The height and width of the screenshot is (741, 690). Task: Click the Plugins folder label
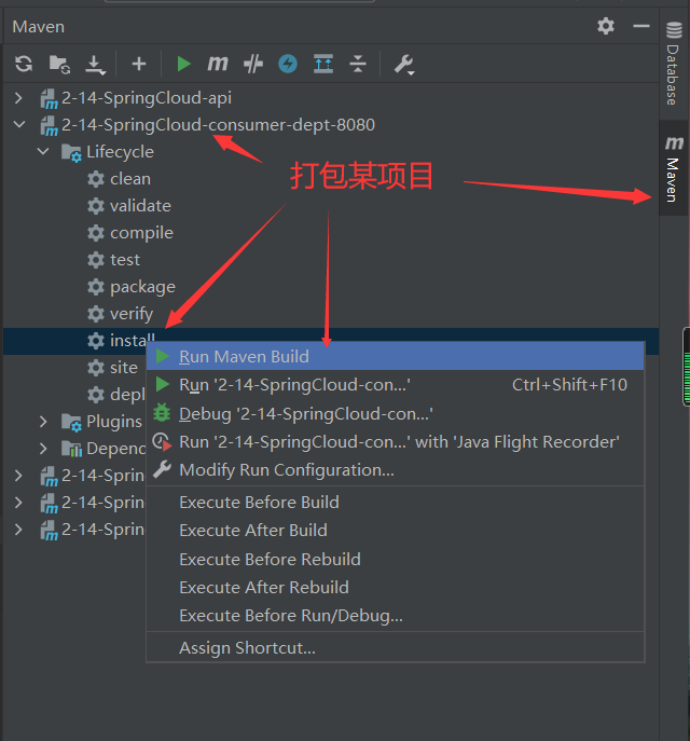[x=114, y=421]
